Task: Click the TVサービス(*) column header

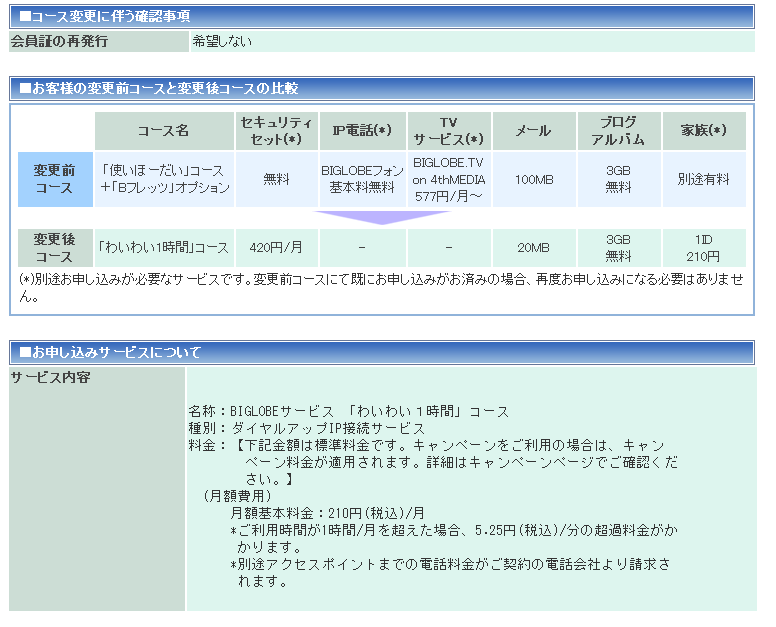Action: pyautogui.click(x=449, y=131)
